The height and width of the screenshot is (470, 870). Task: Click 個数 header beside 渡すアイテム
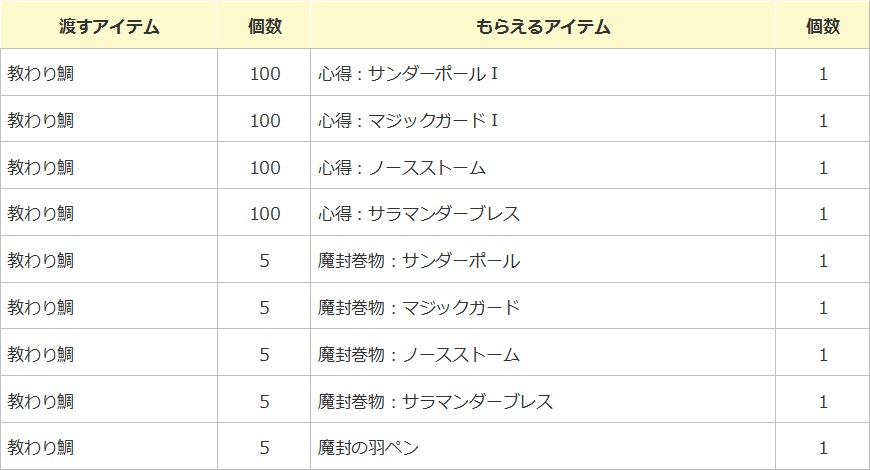click(264, 27)
